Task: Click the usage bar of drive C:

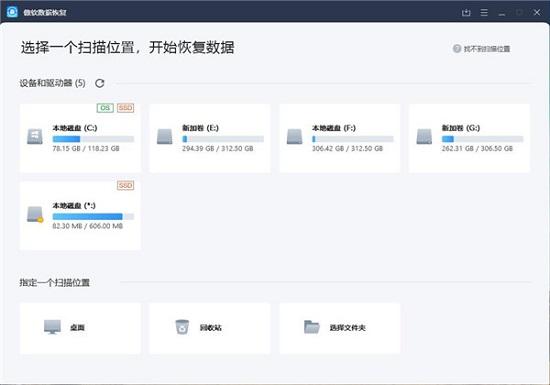Action: tap(93, 139)
